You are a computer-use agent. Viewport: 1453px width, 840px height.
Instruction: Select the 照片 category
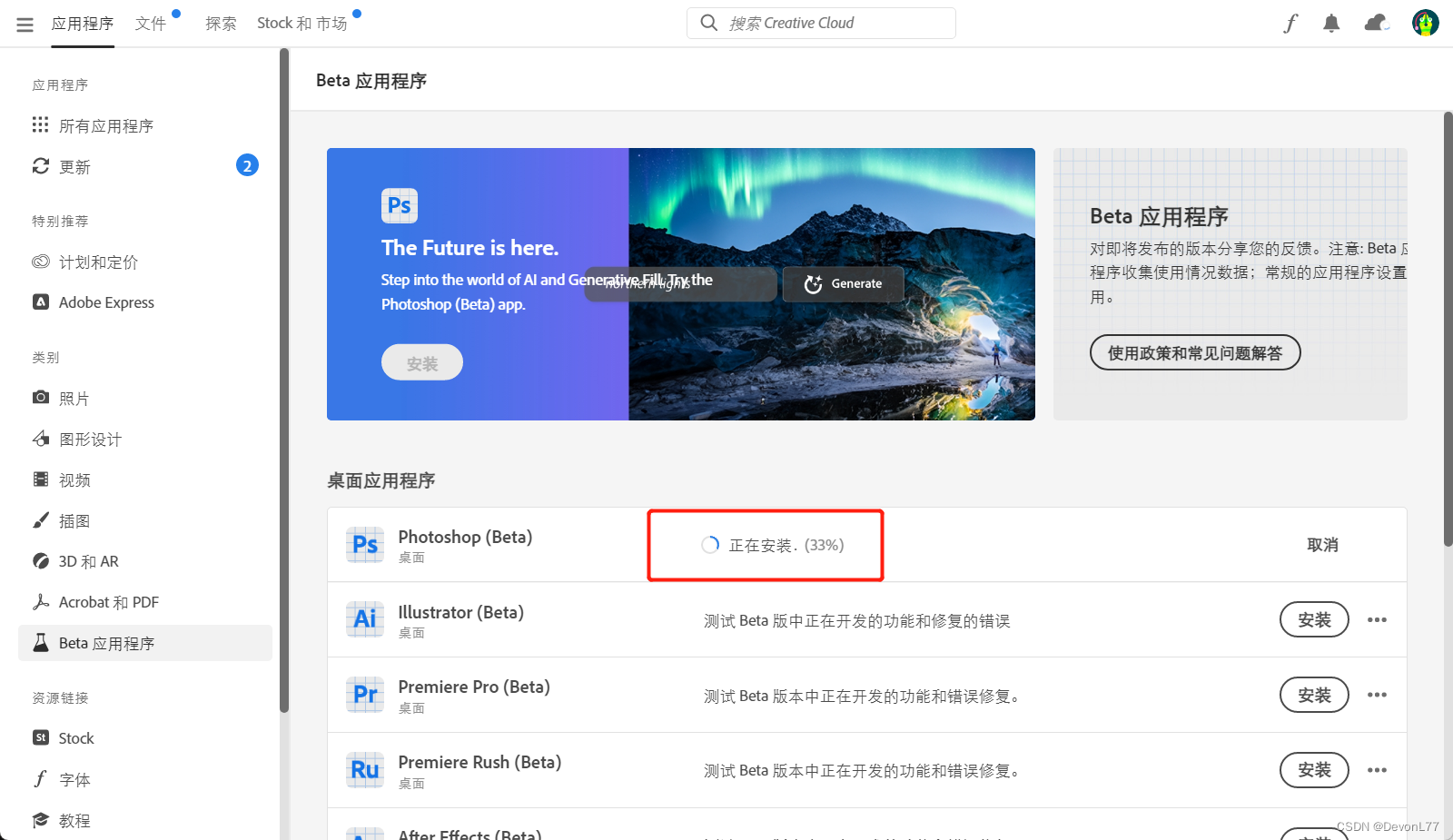(x=145, y=398)
